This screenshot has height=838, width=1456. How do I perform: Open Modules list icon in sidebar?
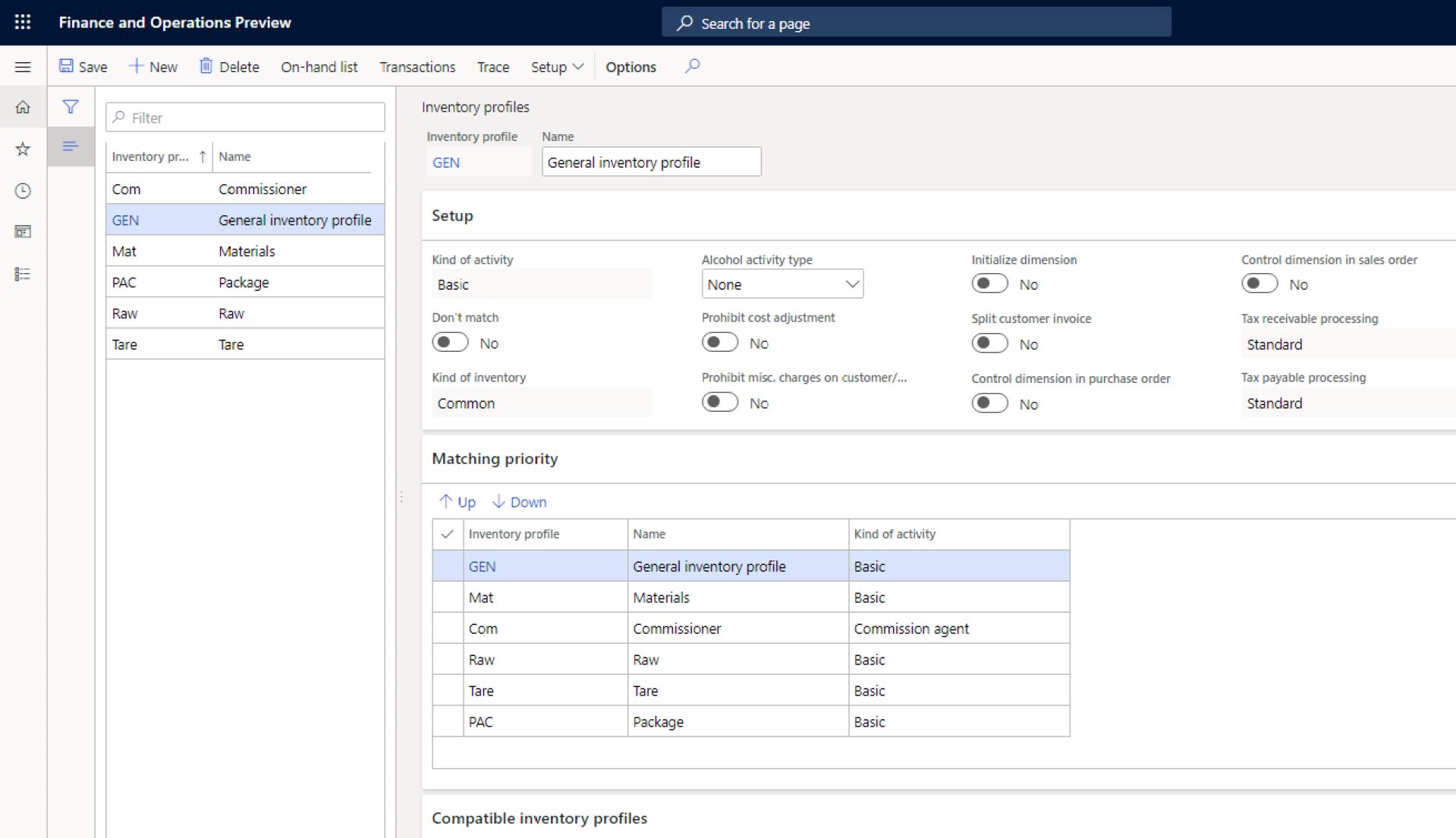[x=23, y=274]
